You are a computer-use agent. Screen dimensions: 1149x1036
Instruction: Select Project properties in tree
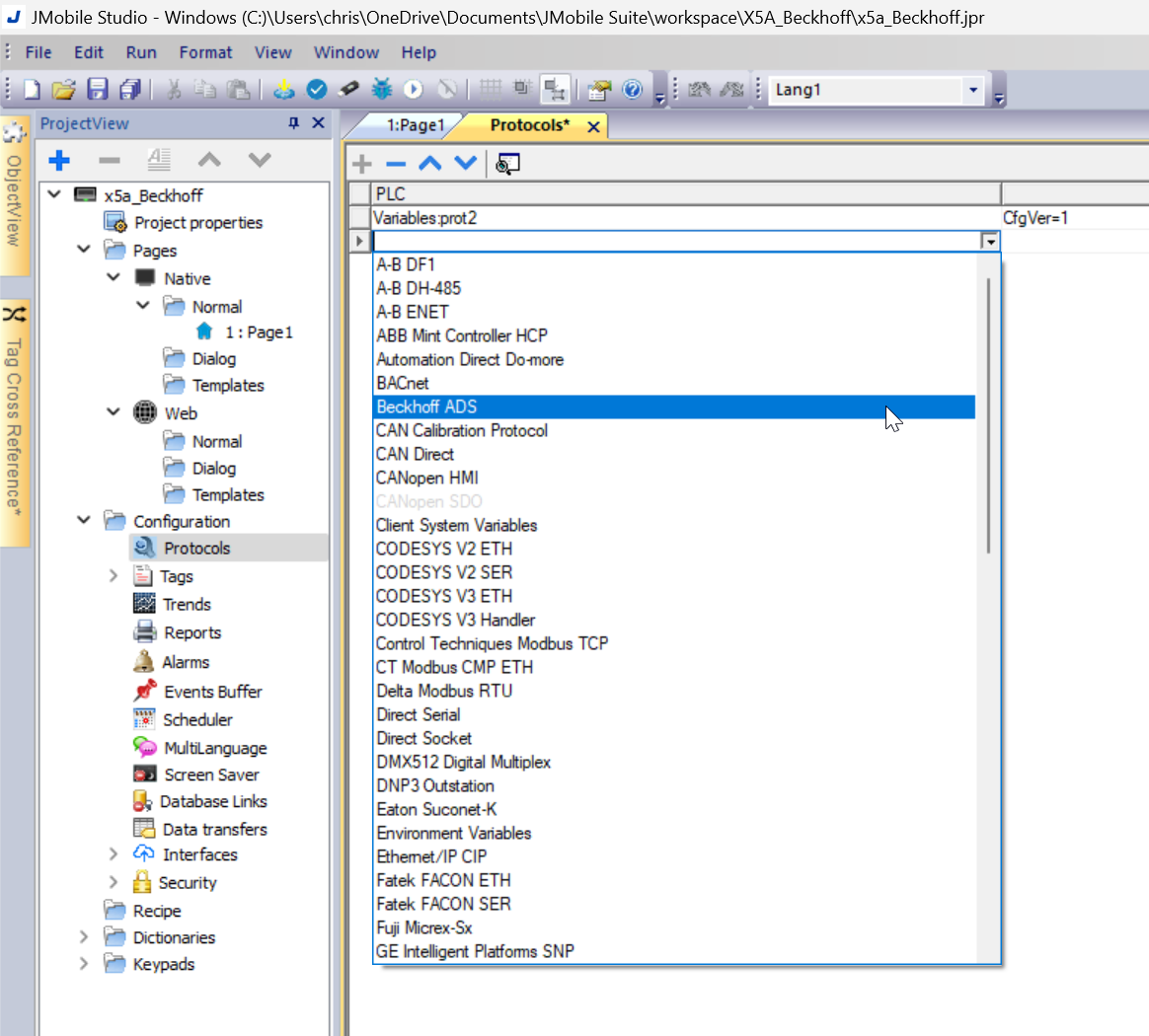tap(197, 223)
